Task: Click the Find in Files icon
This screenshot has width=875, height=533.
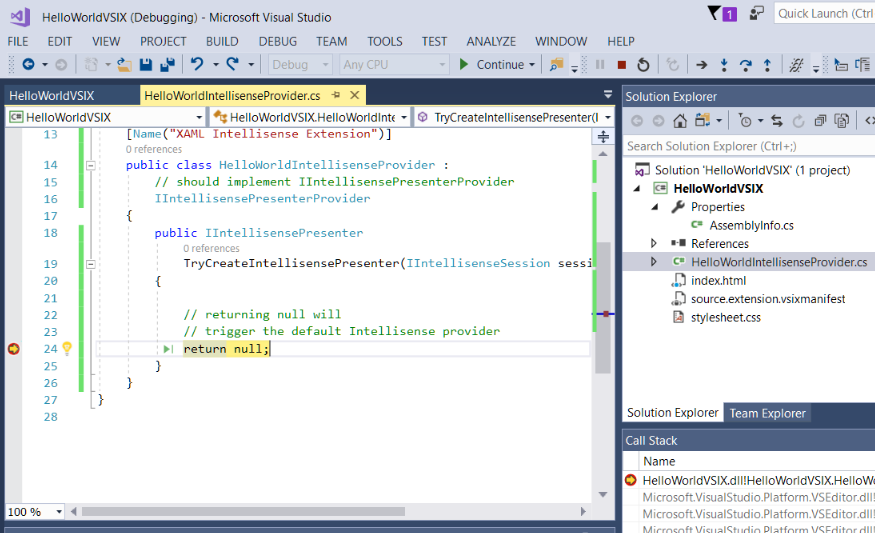Action: [x=556, y=65]
